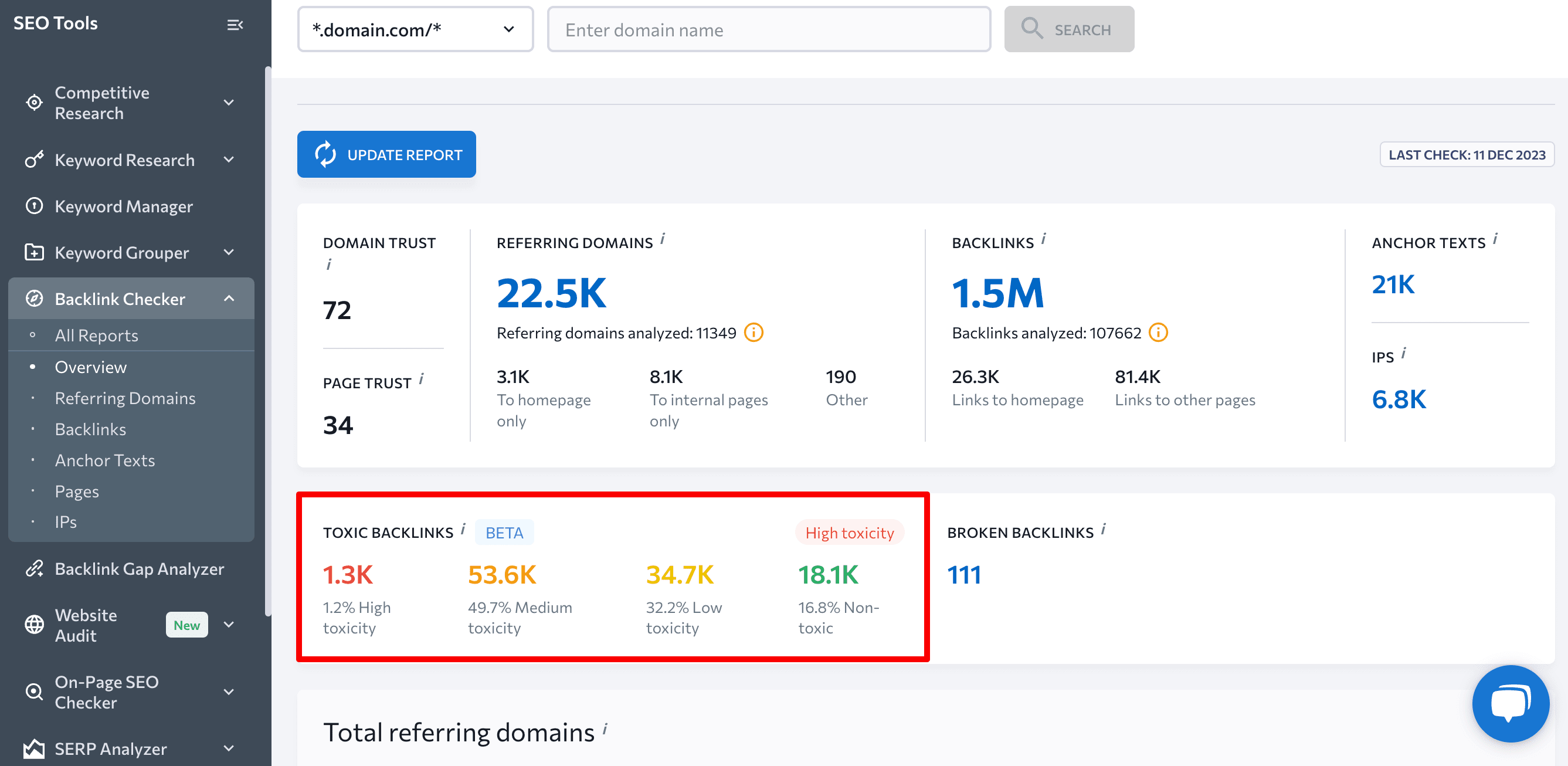Switch to the Anchor Texts report
1568x766 pixels.
pos(105,460)
